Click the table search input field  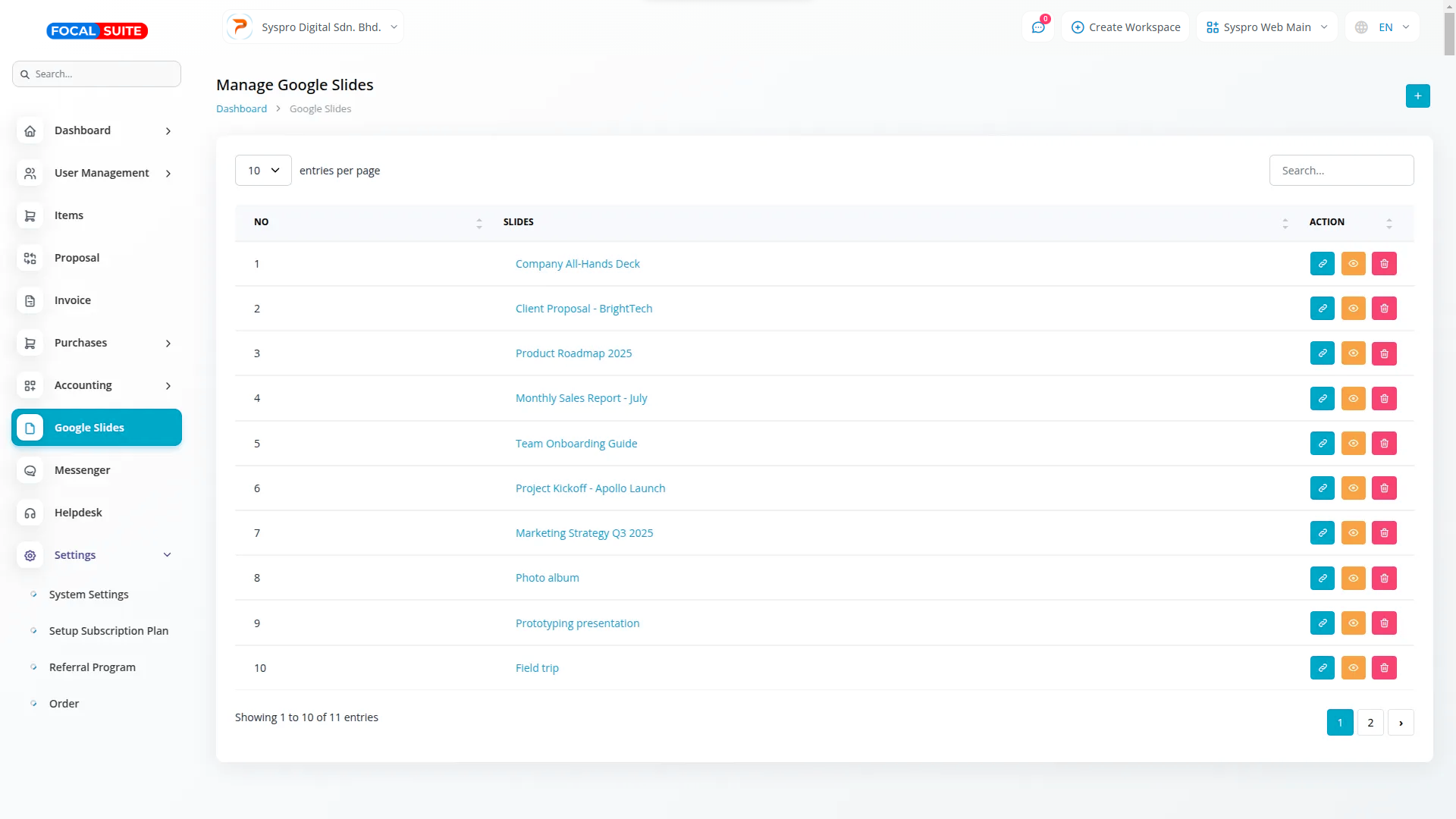point(1341,171)
